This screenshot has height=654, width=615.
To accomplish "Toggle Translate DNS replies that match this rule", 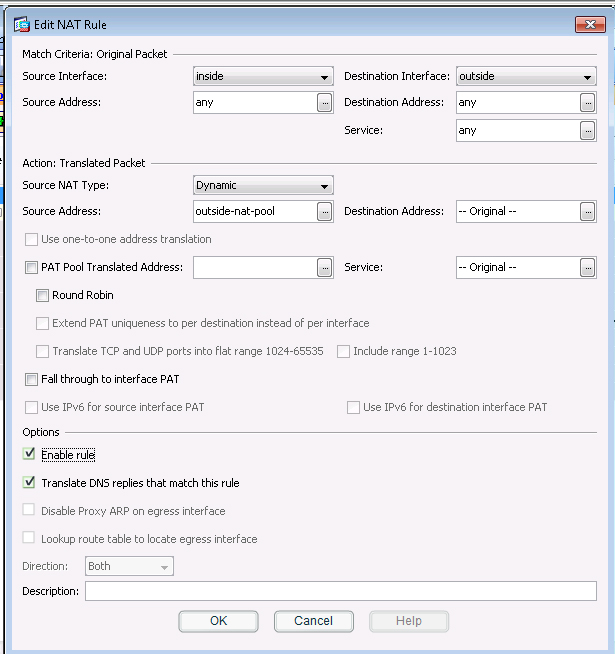I will 30,483.
